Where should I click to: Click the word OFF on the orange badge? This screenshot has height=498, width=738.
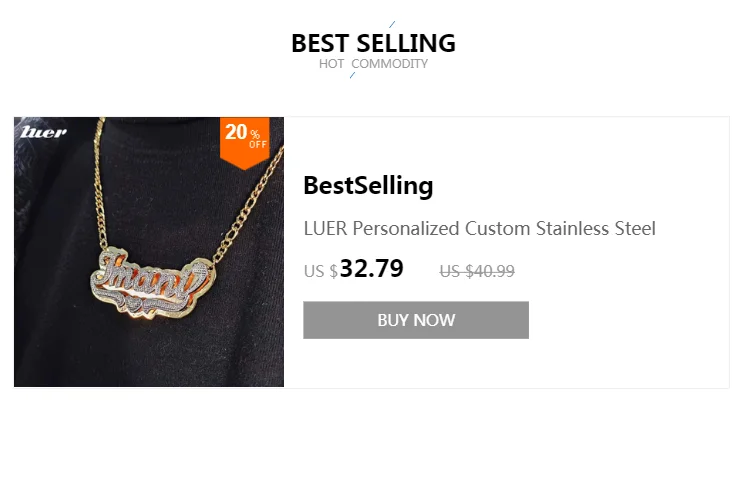[x=258, y=145]
